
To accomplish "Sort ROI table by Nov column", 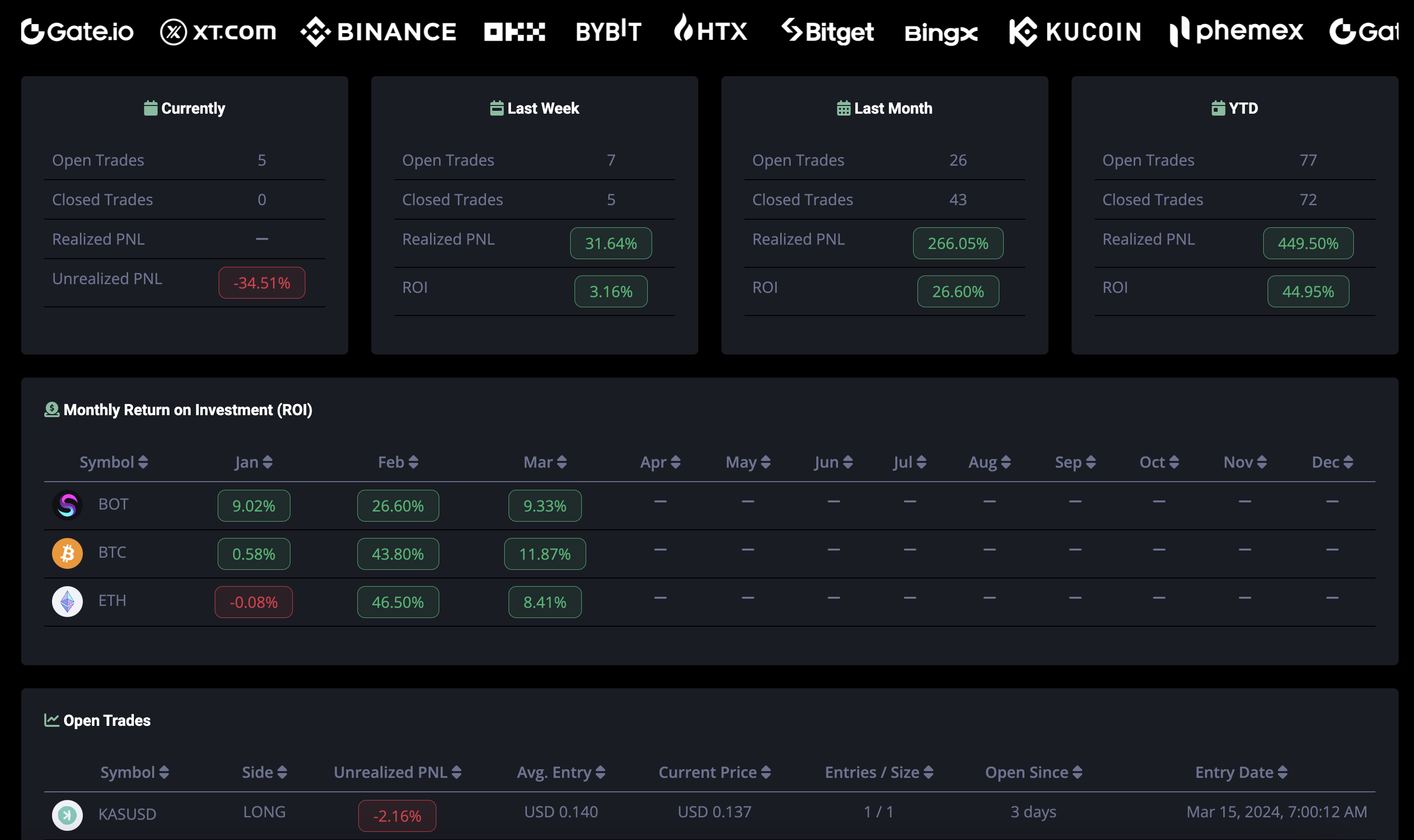I will [x=1245, y=462].
